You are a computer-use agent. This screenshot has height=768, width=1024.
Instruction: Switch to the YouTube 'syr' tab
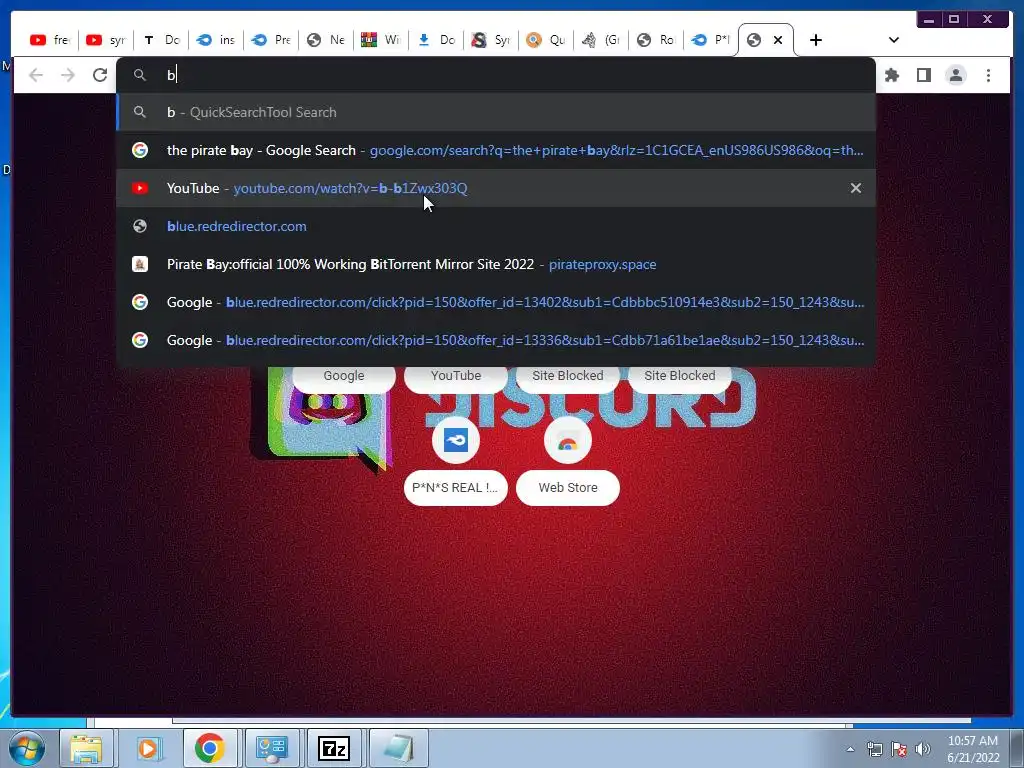point(106,40)
